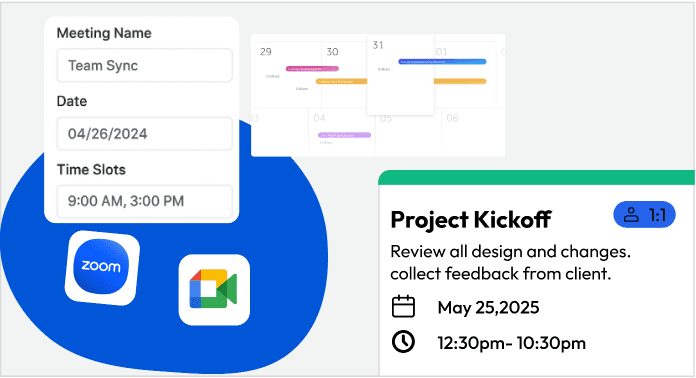The height and width of the screenshot is (378, 696).
Task: Click the purple event bar on day 04
Action: 344,135
